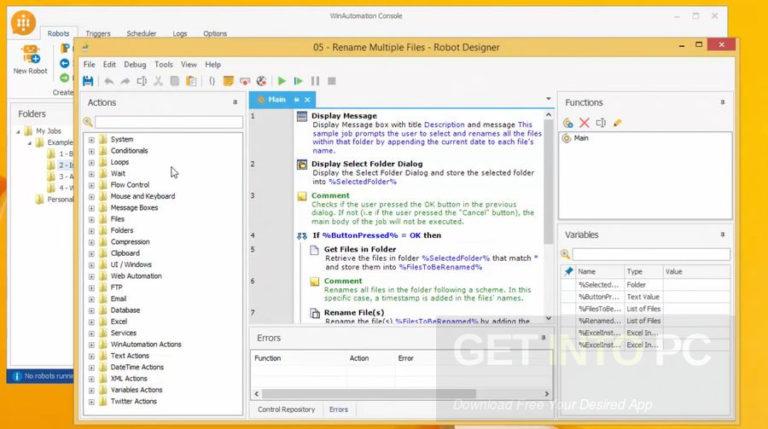Open the tab list dropdown arrow
This screenshot has width=768, height=429.
coord(549,99)
